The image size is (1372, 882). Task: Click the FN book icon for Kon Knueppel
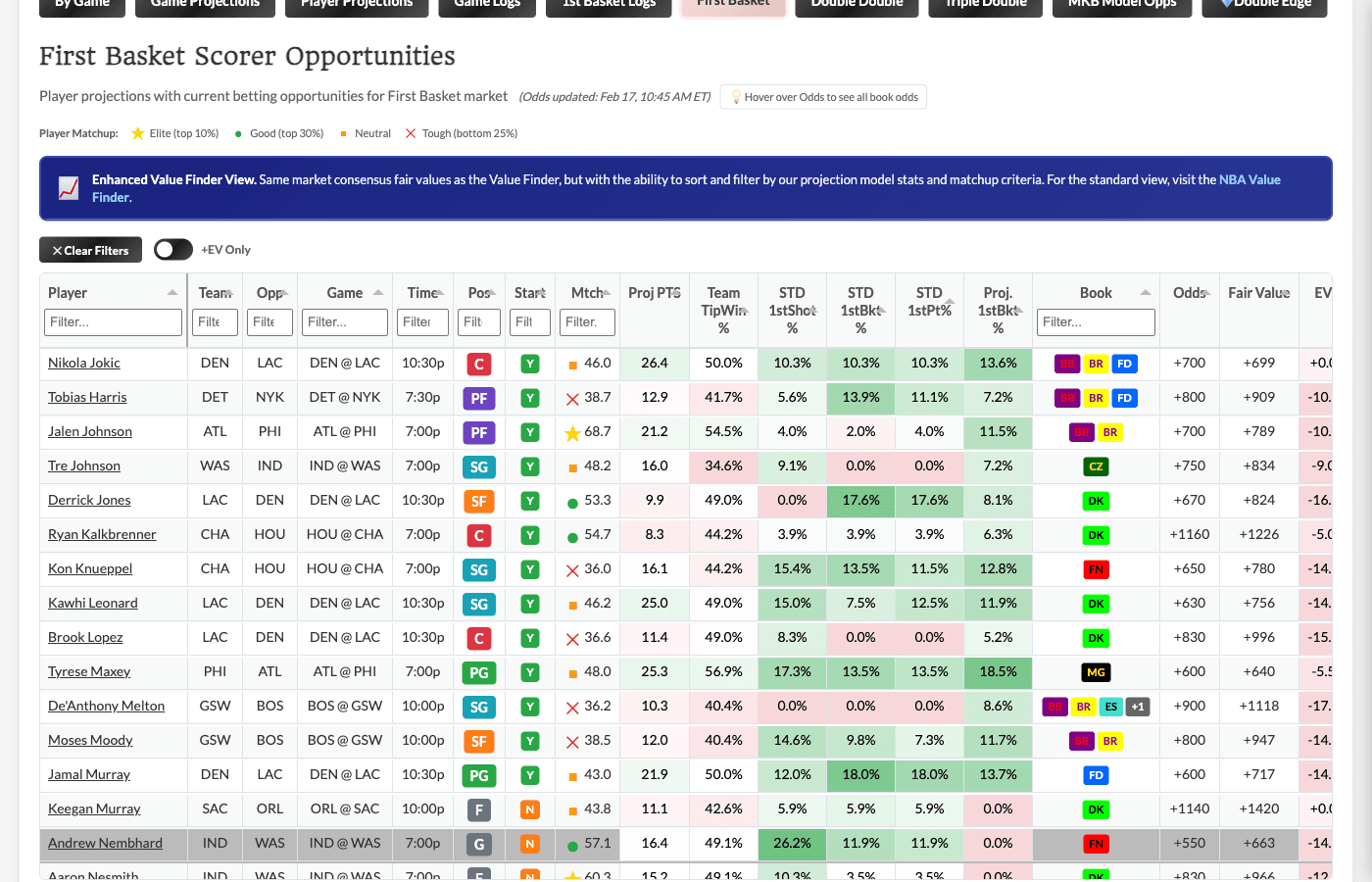coord(1096,569)
